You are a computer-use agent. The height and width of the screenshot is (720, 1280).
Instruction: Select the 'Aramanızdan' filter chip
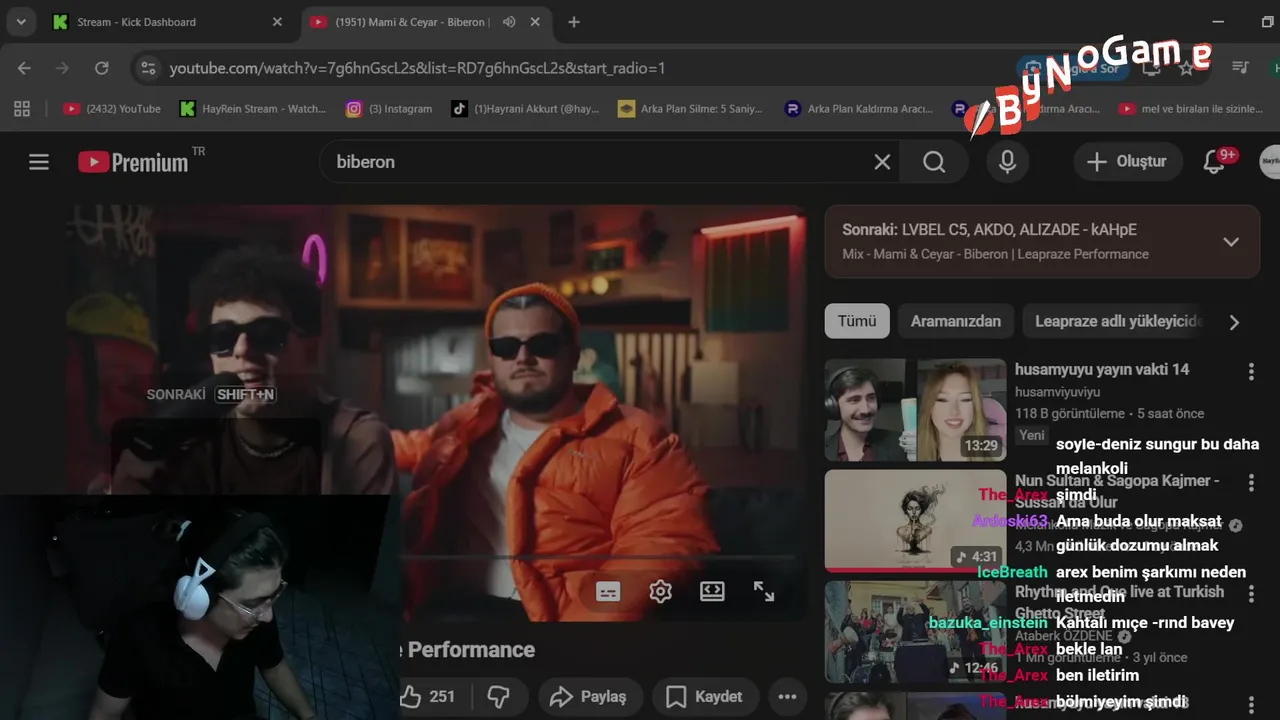[955, 321]
